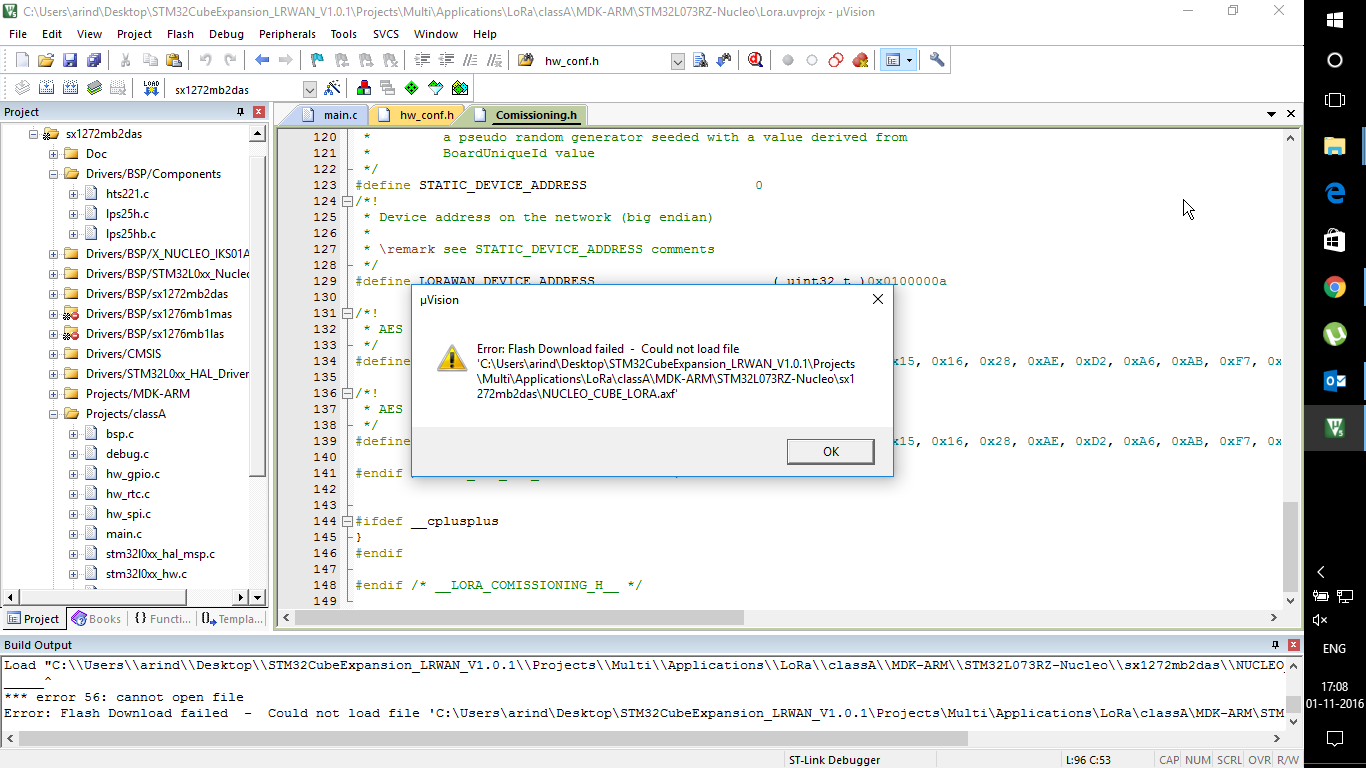The height and width of the screenshot is (768, 1366).
Task: Click OK in the error dialog
Action: pos(830,451)
